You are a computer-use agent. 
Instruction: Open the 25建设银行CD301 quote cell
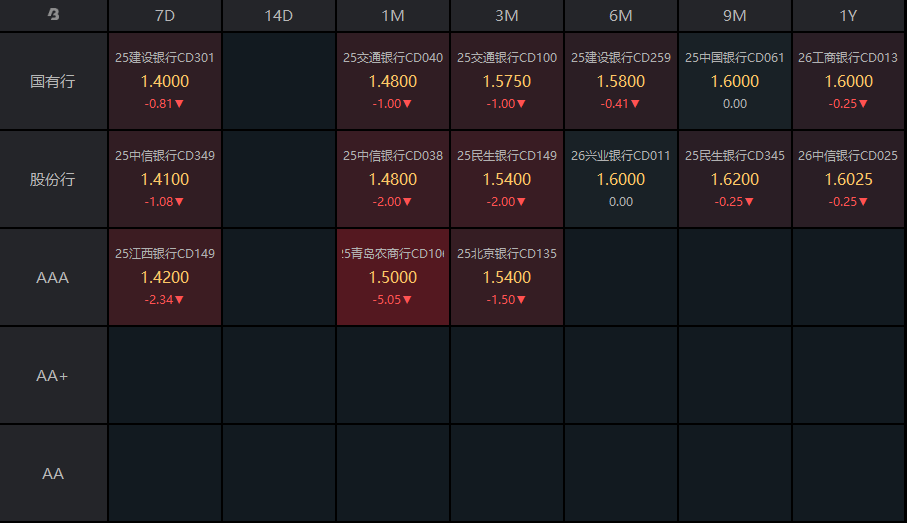click(x=165, y=81)
